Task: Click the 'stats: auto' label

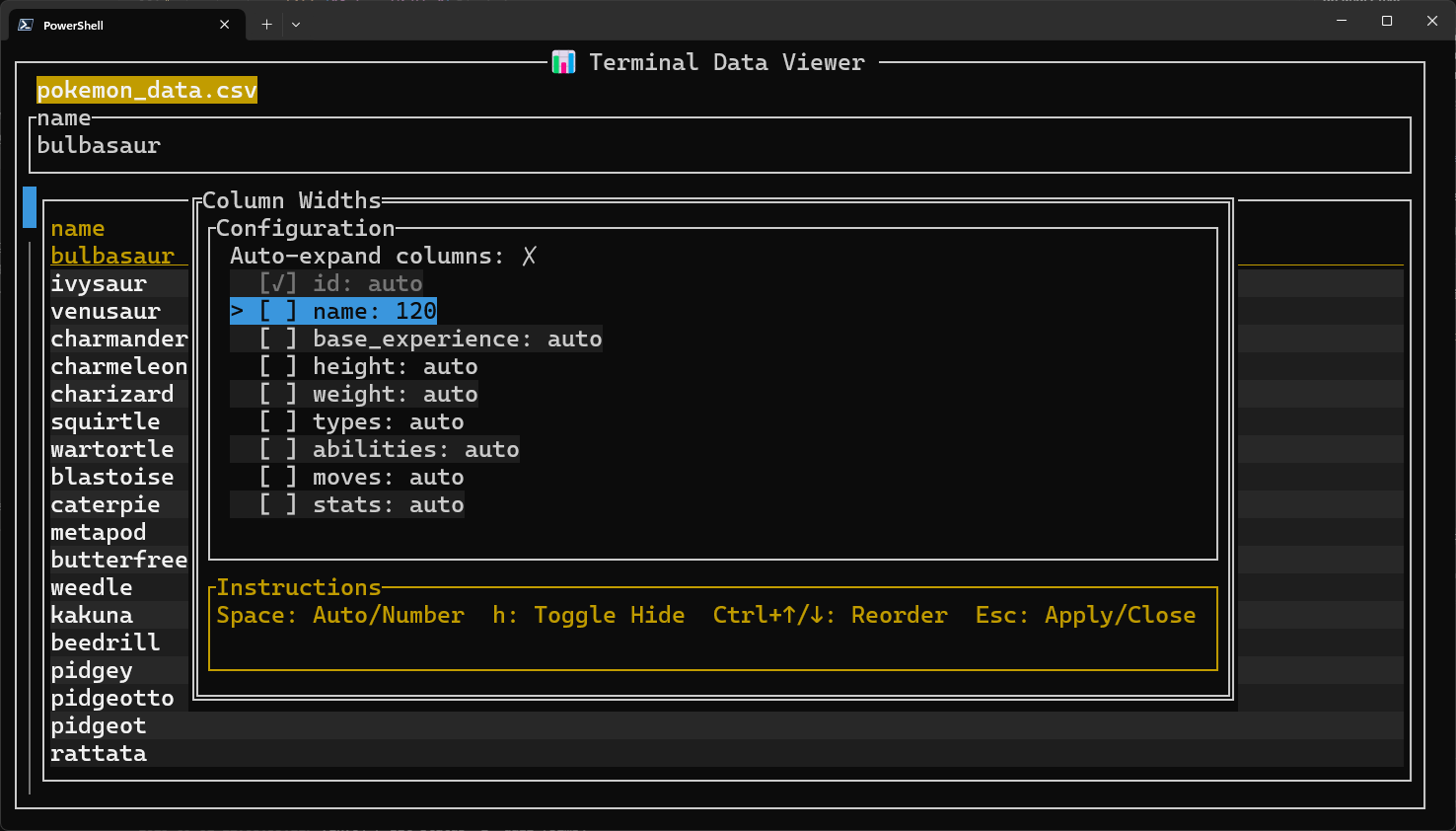Action: coord(389,505)
